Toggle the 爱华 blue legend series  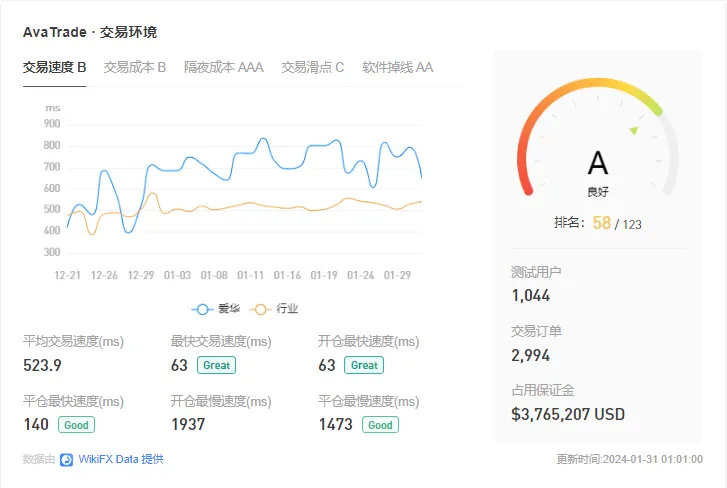216,309
